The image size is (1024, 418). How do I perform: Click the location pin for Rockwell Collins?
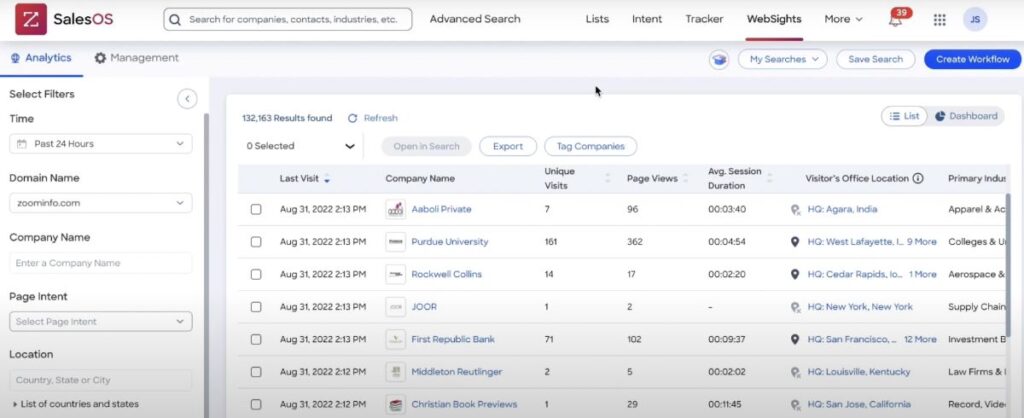[795, 274]
